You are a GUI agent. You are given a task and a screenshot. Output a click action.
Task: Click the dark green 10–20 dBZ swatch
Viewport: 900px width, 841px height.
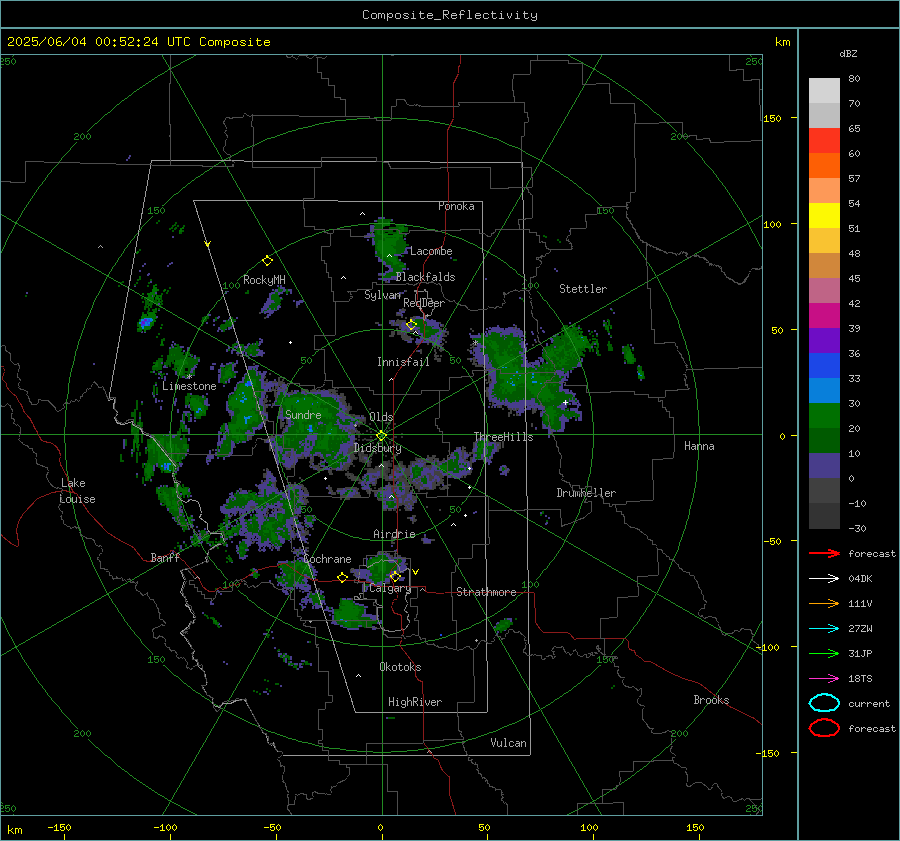824,440
